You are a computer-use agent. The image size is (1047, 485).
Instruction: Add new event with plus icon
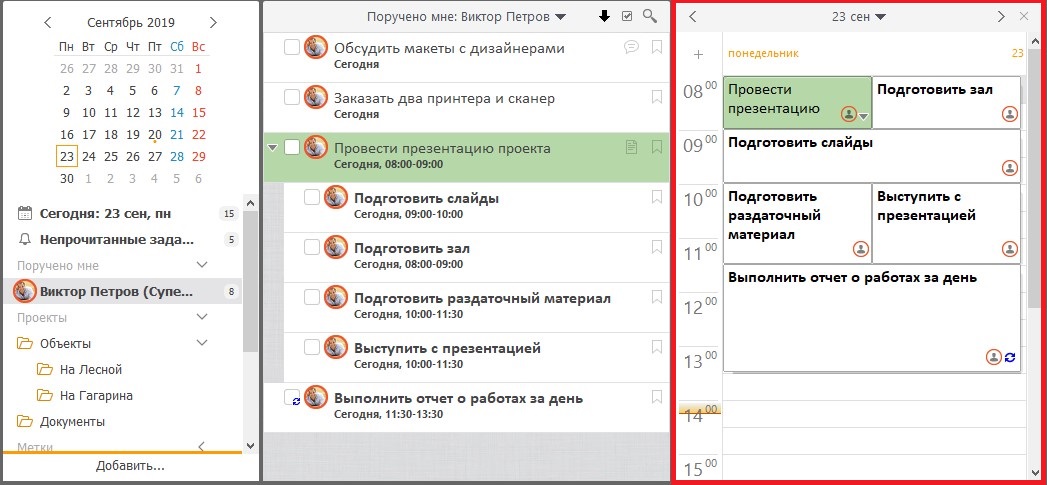coord(698,55)
